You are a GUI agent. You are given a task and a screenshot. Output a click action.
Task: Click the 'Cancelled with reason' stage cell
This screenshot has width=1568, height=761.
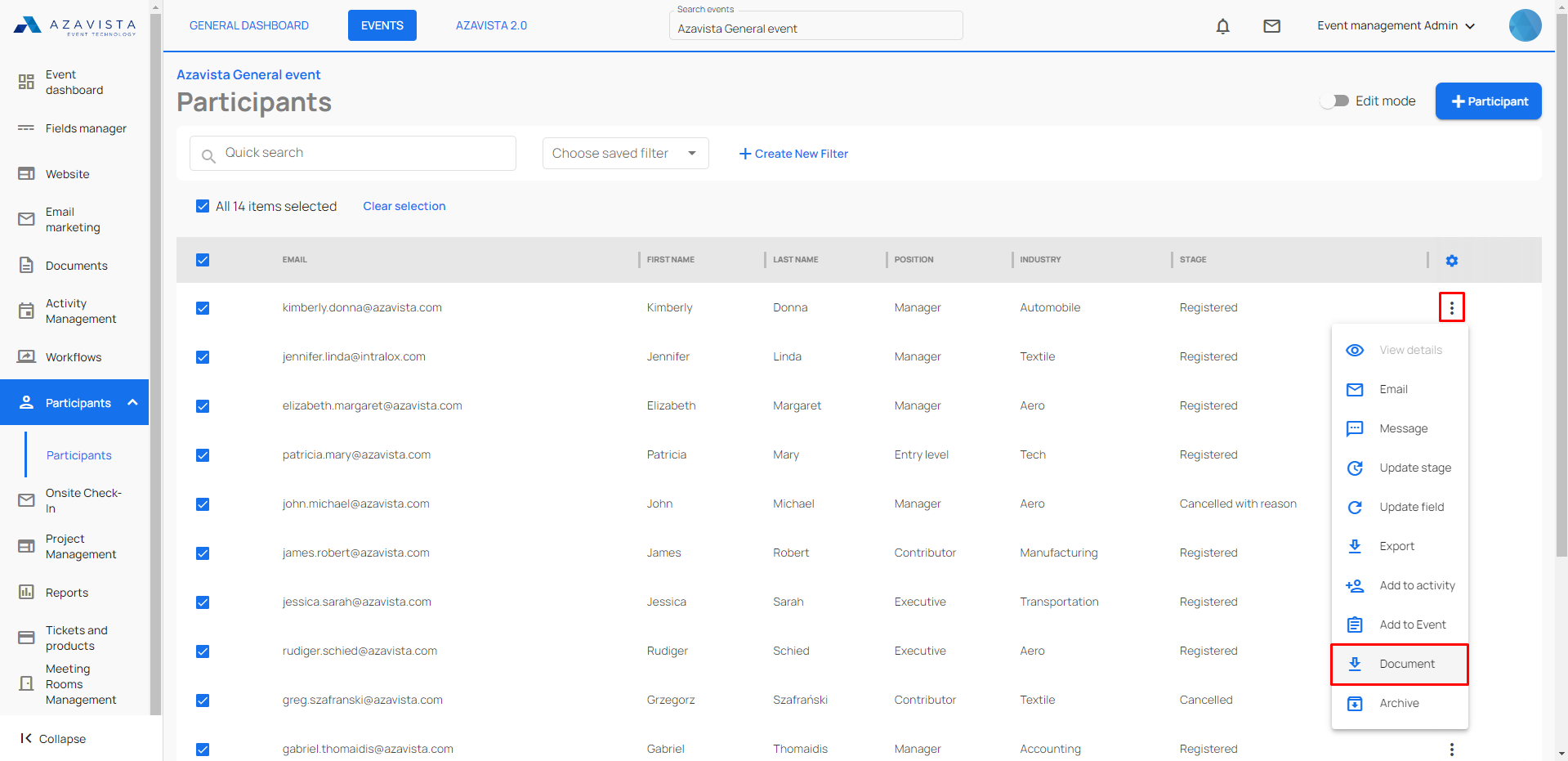point(1238,504)
